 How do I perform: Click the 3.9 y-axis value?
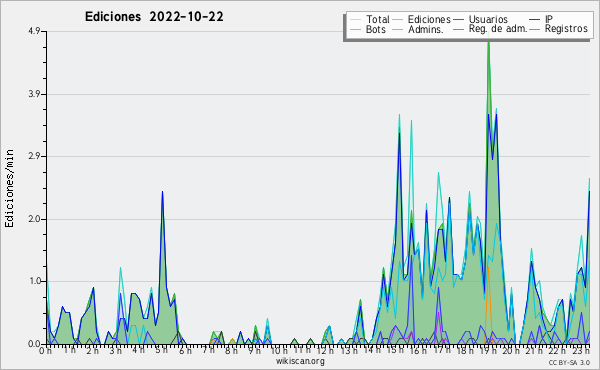coord(34,94)
